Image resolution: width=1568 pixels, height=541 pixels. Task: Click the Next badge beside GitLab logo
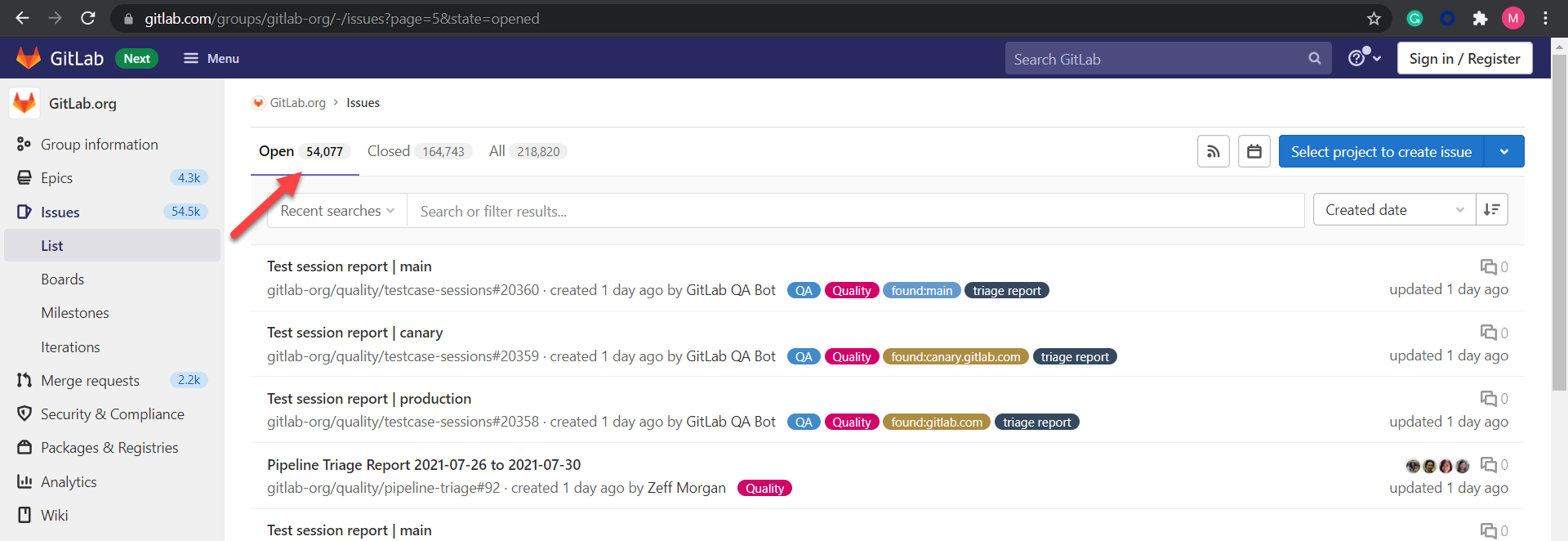tap(136, 58)
